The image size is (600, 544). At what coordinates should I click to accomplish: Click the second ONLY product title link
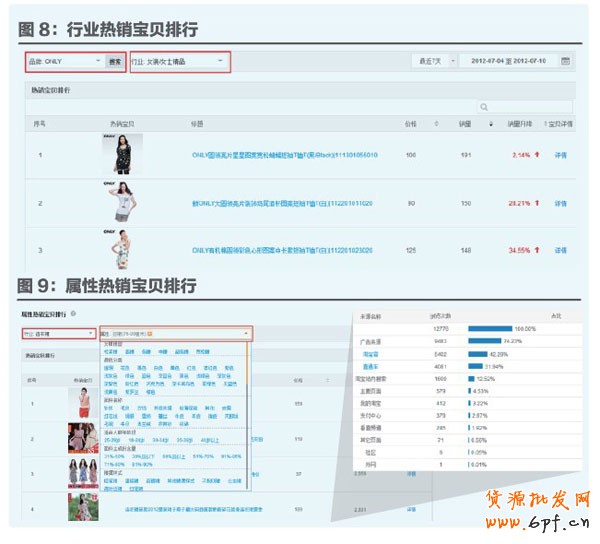click(281, 203)
